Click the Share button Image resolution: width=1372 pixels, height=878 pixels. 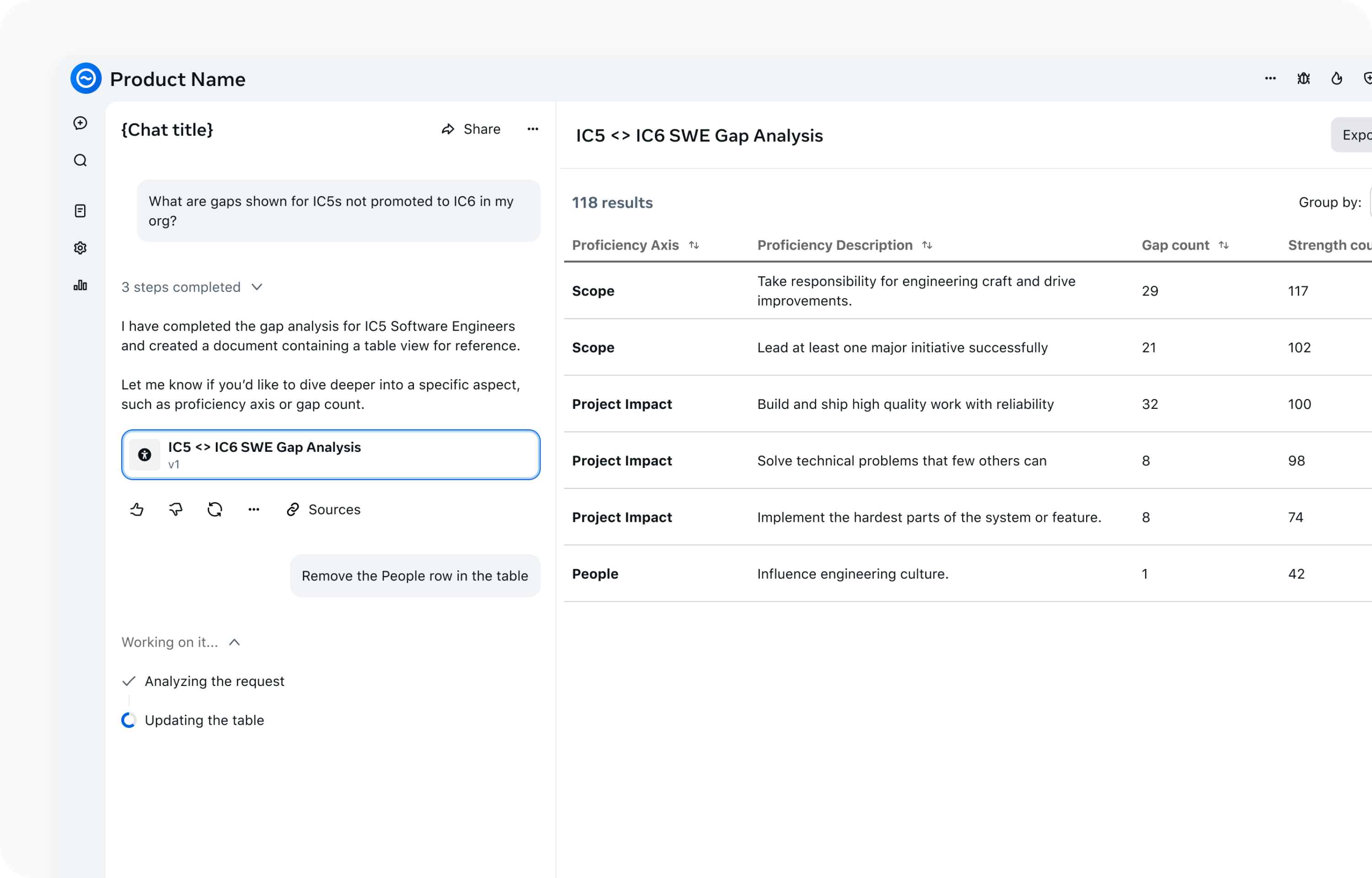pos(472,129)
